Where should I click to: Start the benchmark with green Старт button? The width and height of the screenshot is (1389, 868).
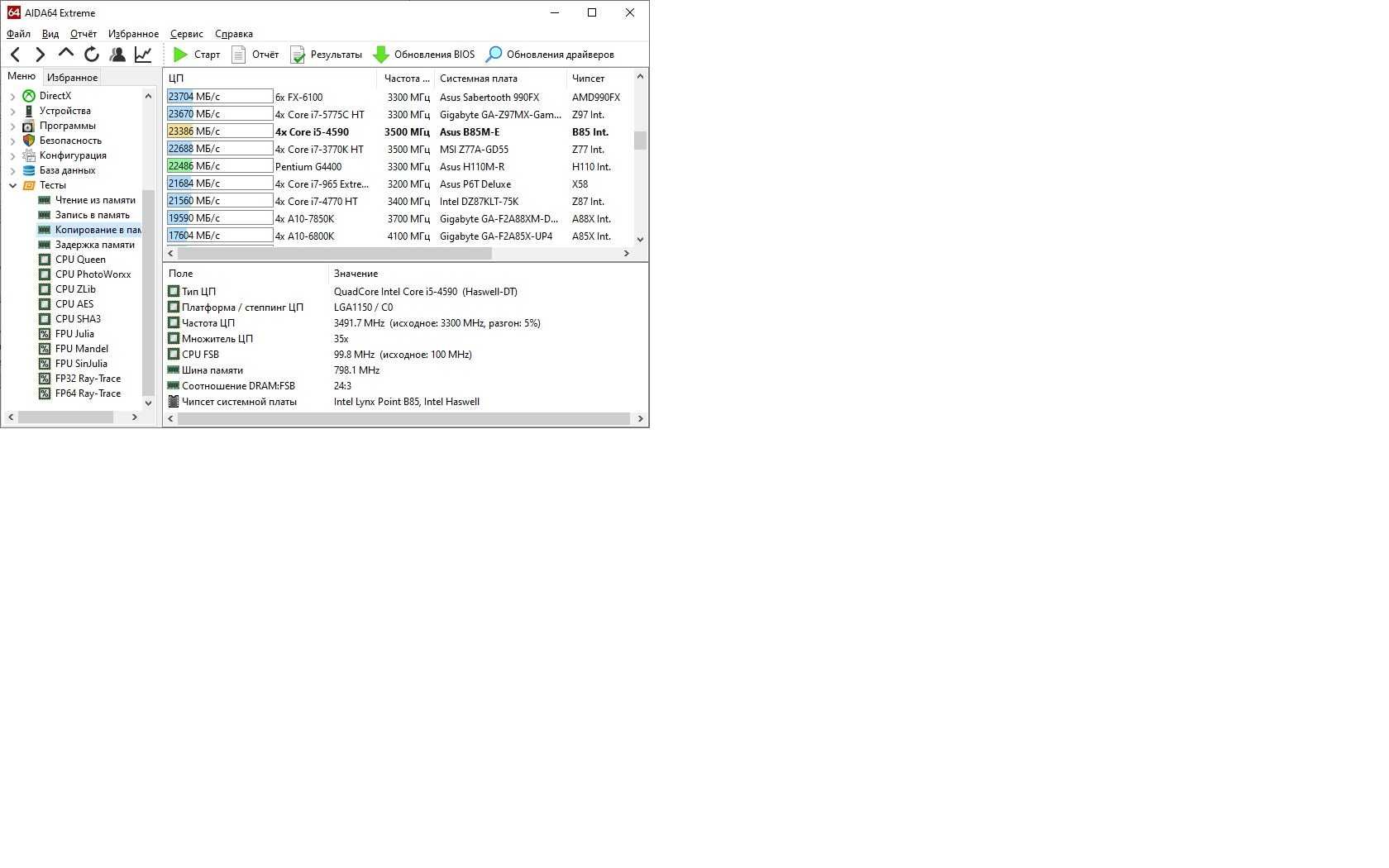pyautogui.click(x=197, y=55)
